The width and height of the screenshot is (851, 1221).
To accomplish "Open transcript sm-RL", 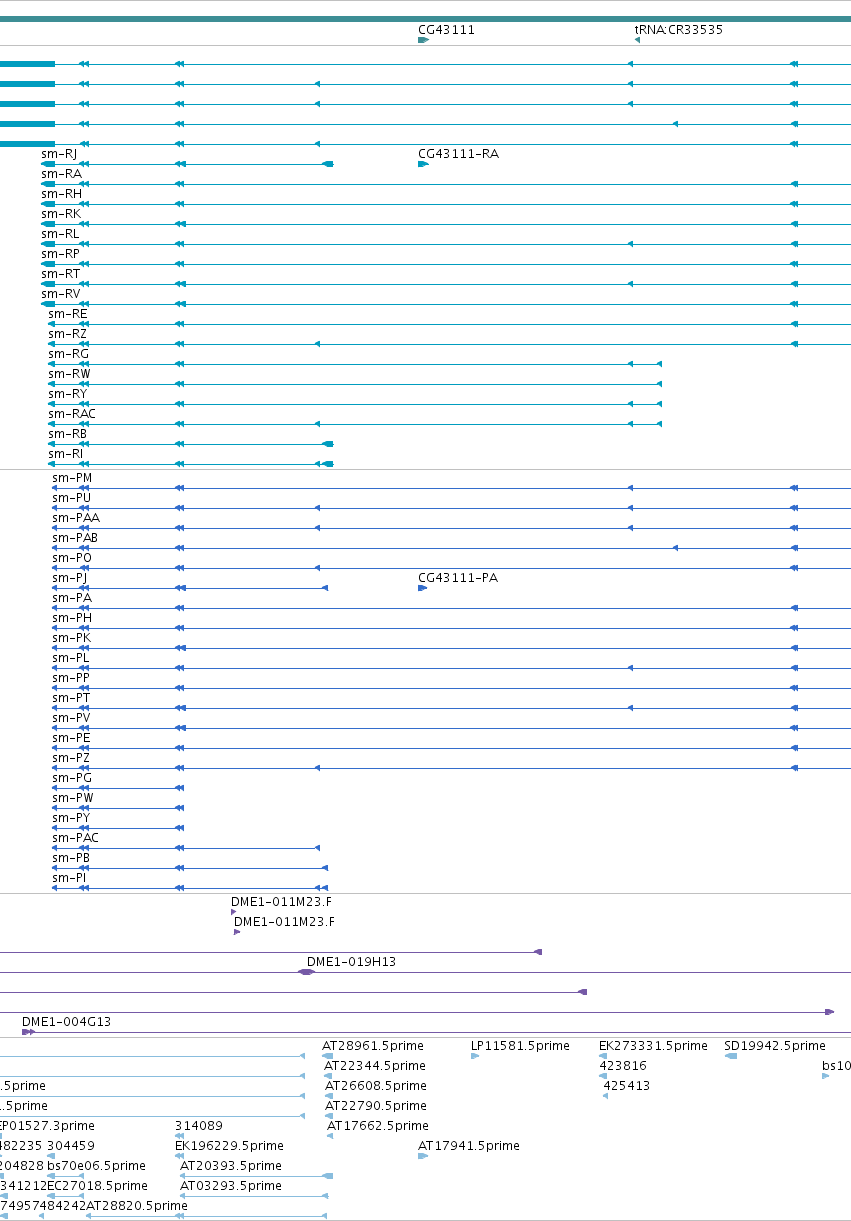I will tap(446, 244).
